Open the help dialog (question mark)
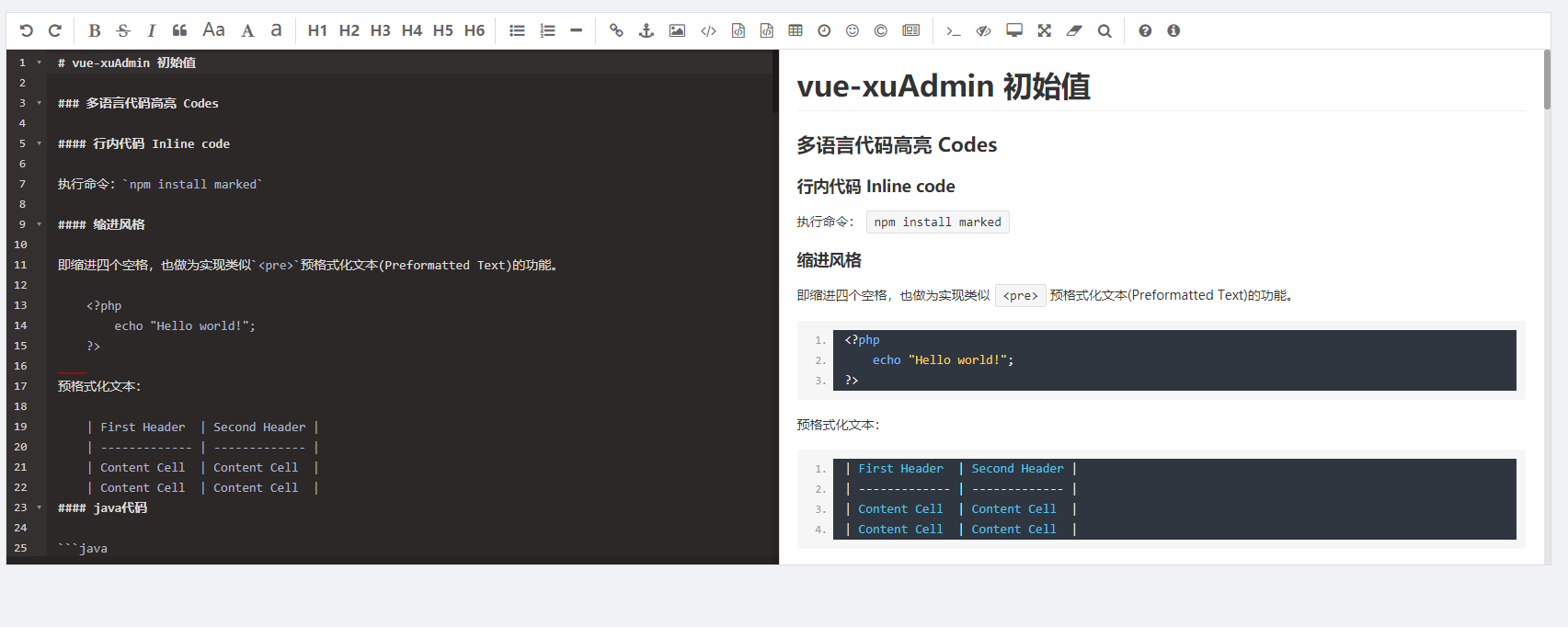The width and height of the screenshot is (1568, 627). coord(1145,30)
